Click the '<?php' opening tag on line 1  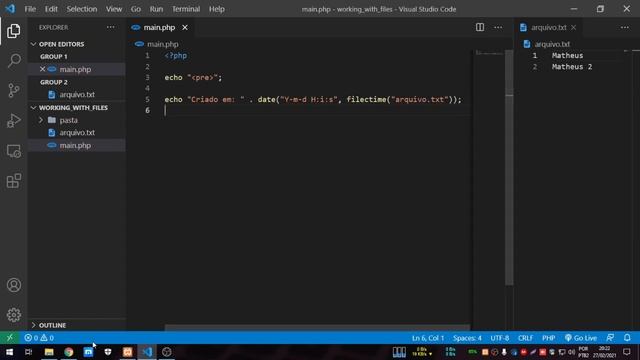click(x=176, y=56)
